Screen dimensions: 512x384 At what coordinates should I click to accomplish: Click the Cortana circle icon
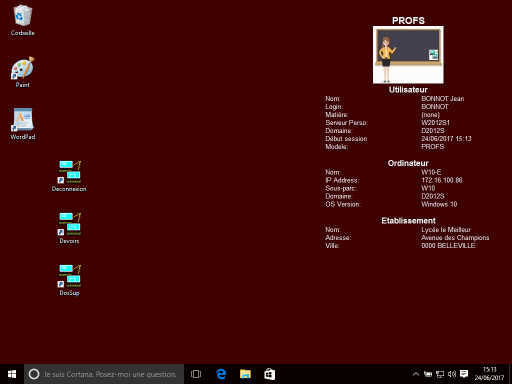click(34, 374)
